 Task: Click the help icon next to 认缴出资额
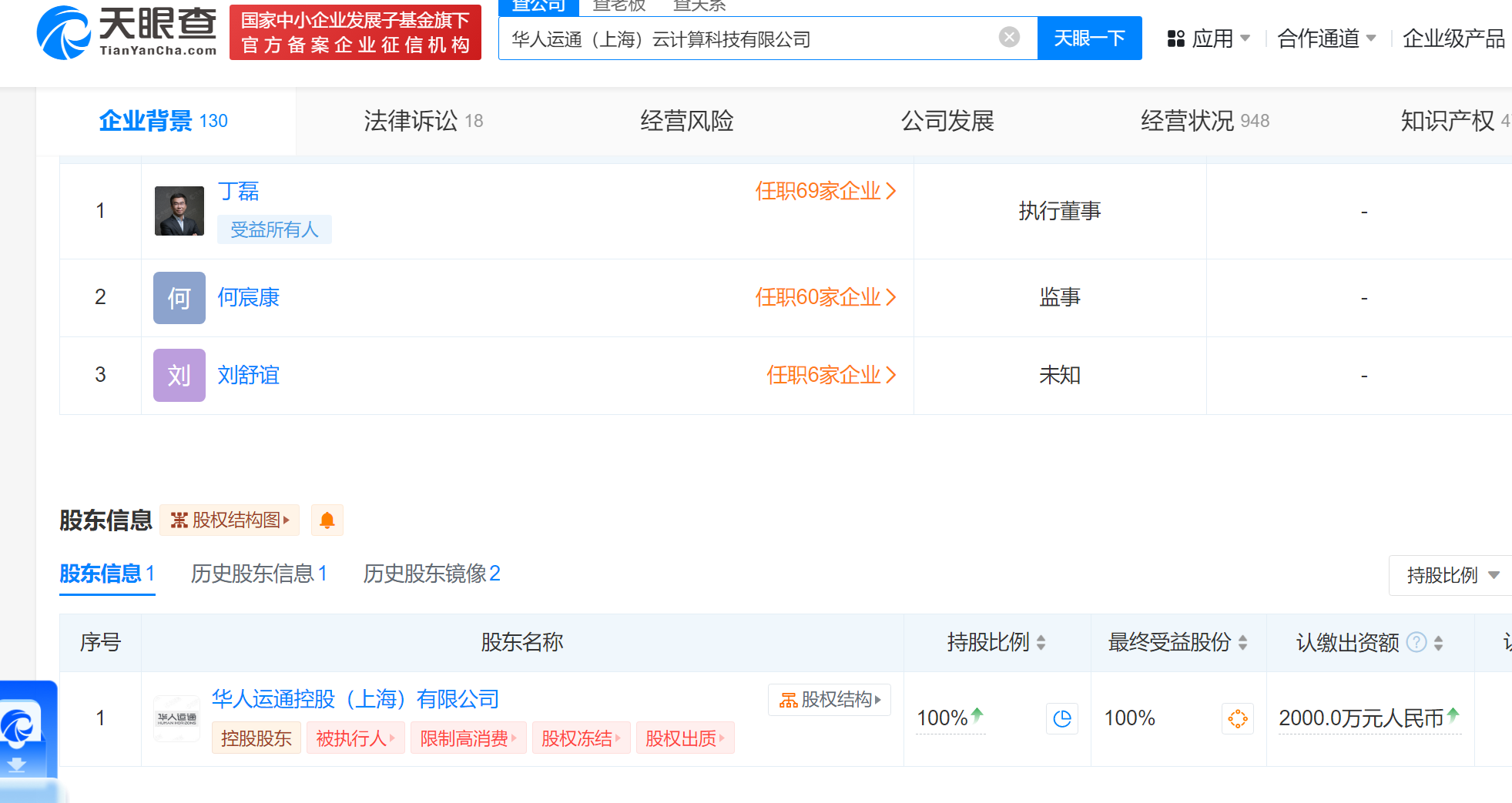pos(1415,643)
